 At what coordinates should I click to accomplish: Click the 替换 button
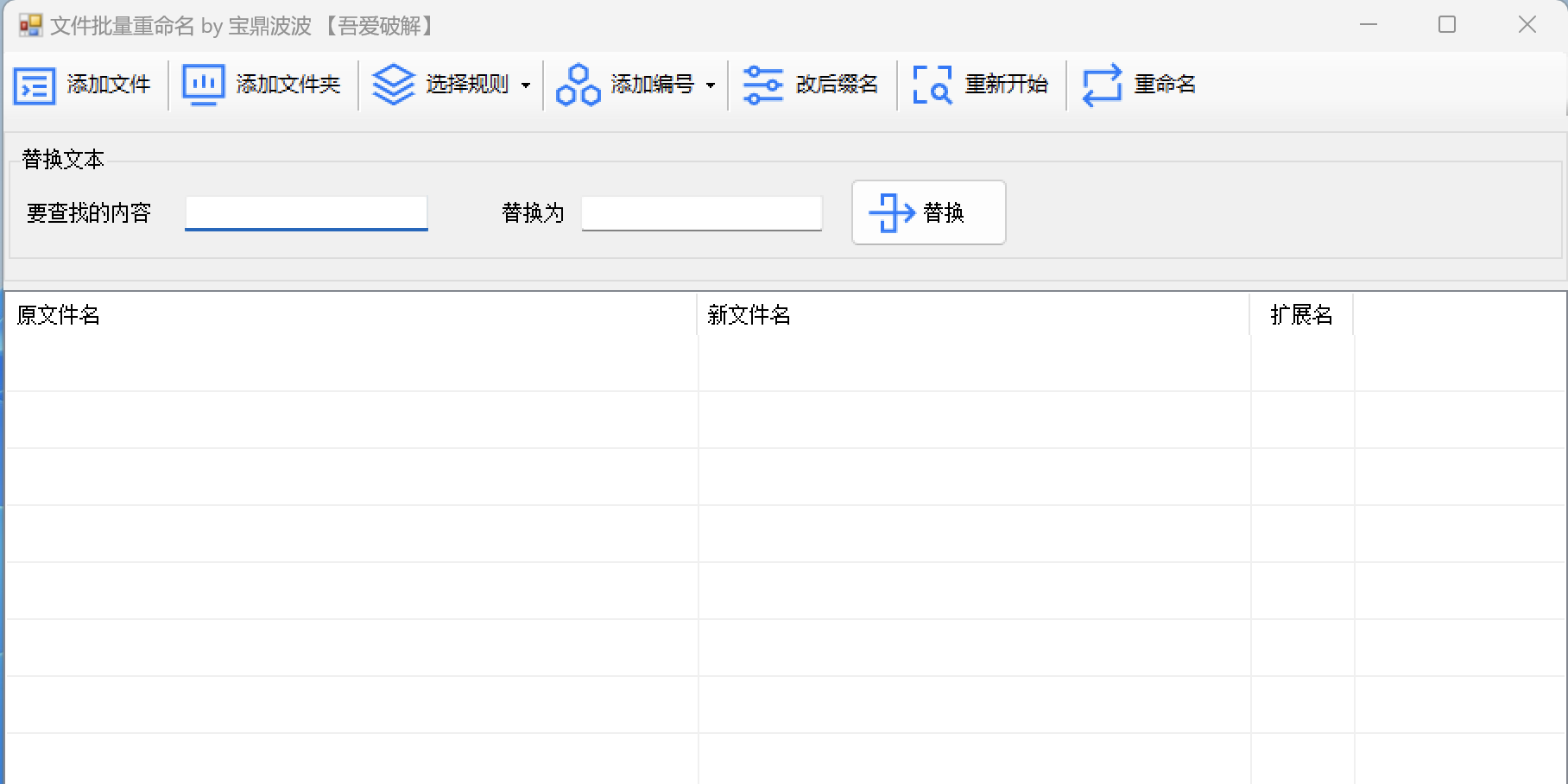pyautogui.click(x=929, y=212)
